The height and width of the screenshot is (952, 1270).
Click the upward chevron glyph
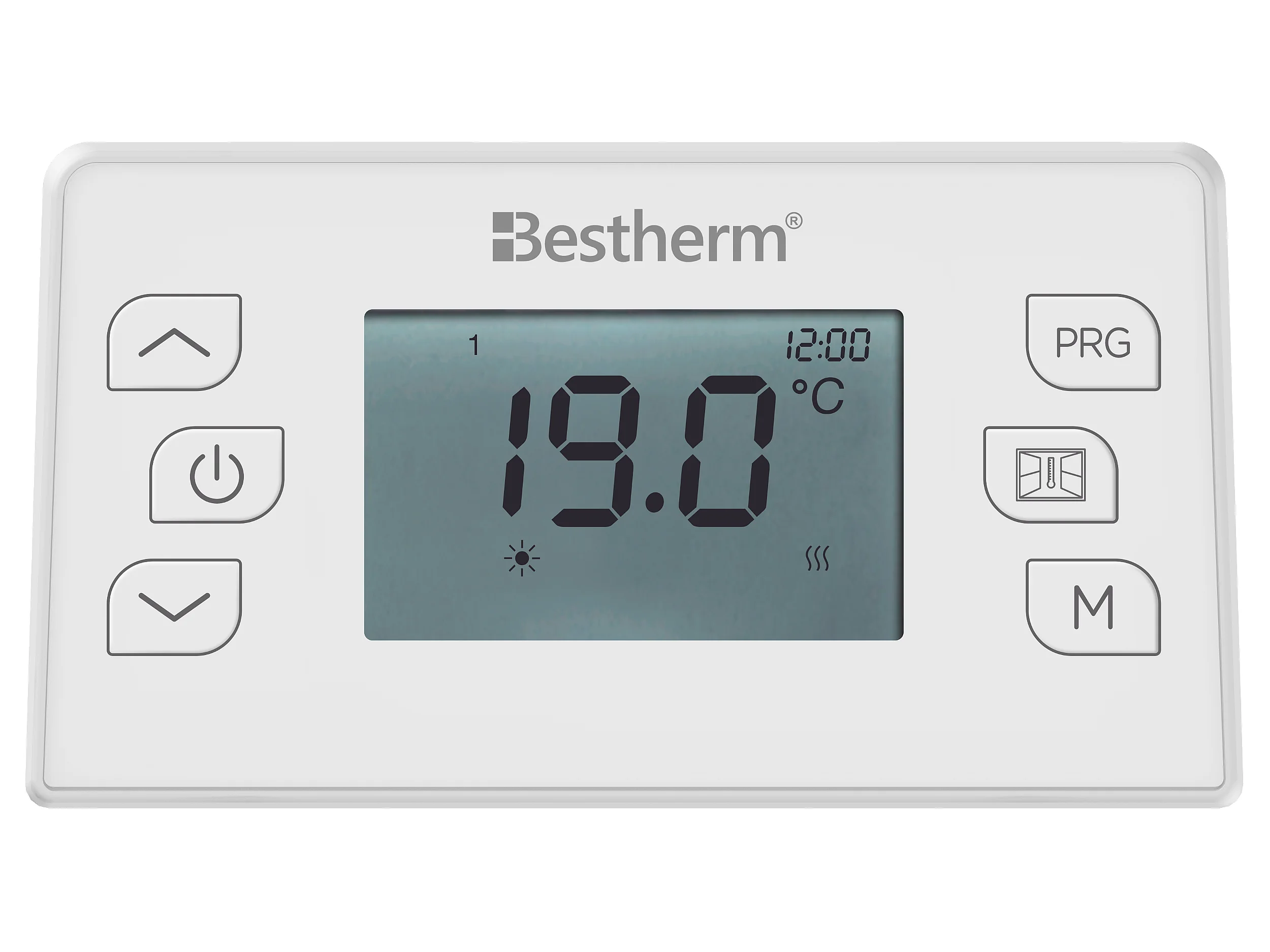pos(174,343)
